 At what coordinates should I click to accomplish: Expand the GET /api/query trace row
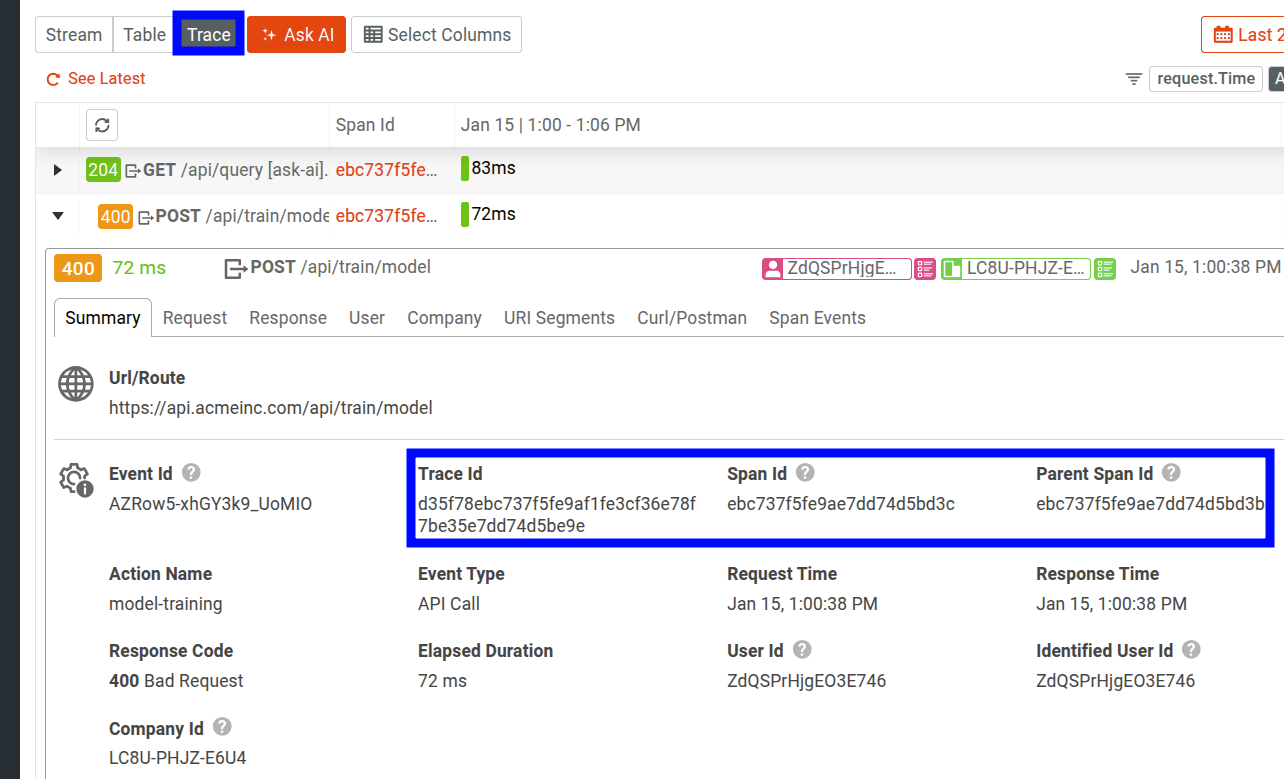(x=57, y=168)
